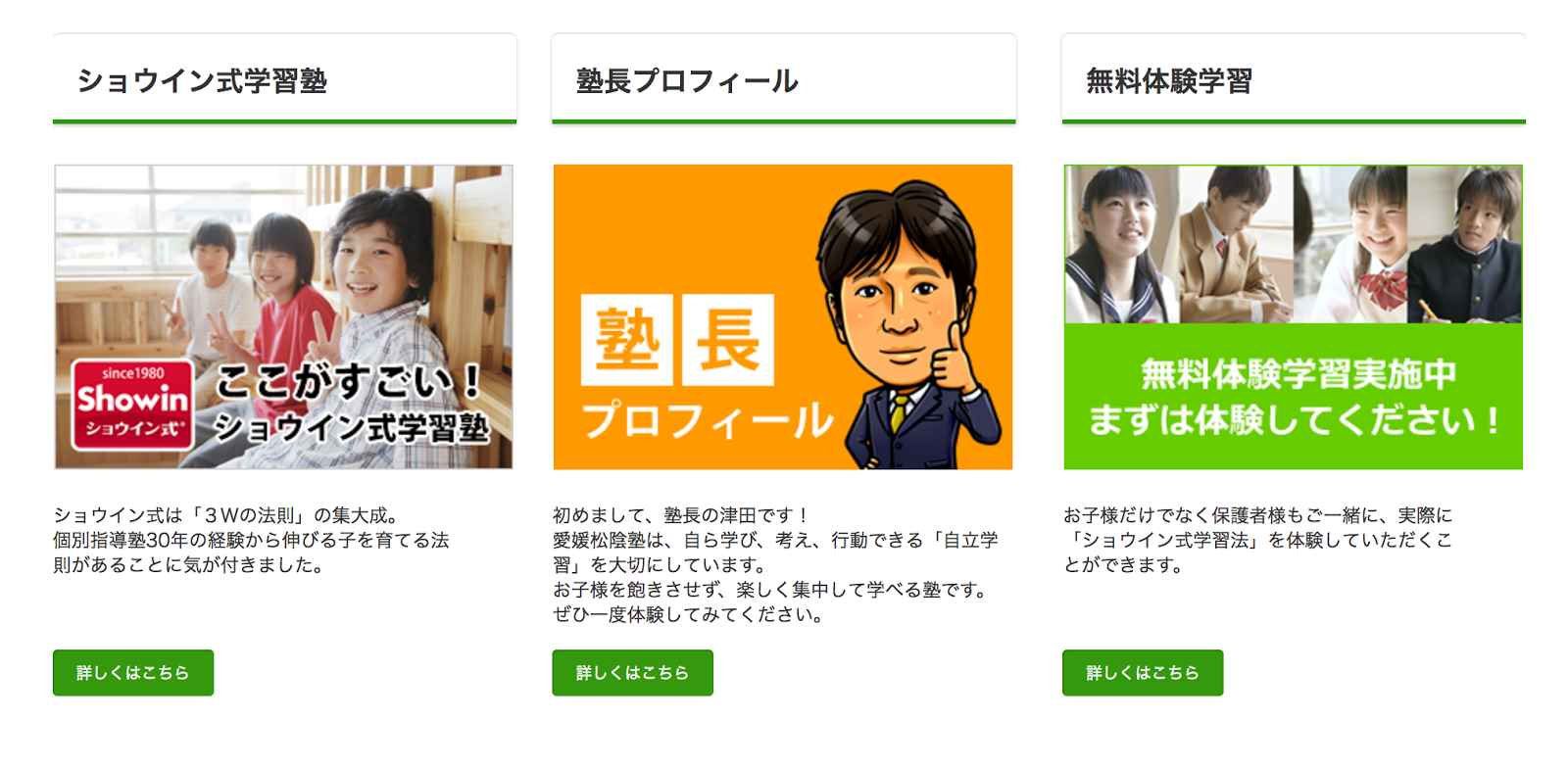Click the schoolgirl photo in sailor uniform
Screen dimensions: 1568x769
point(1122,244)
